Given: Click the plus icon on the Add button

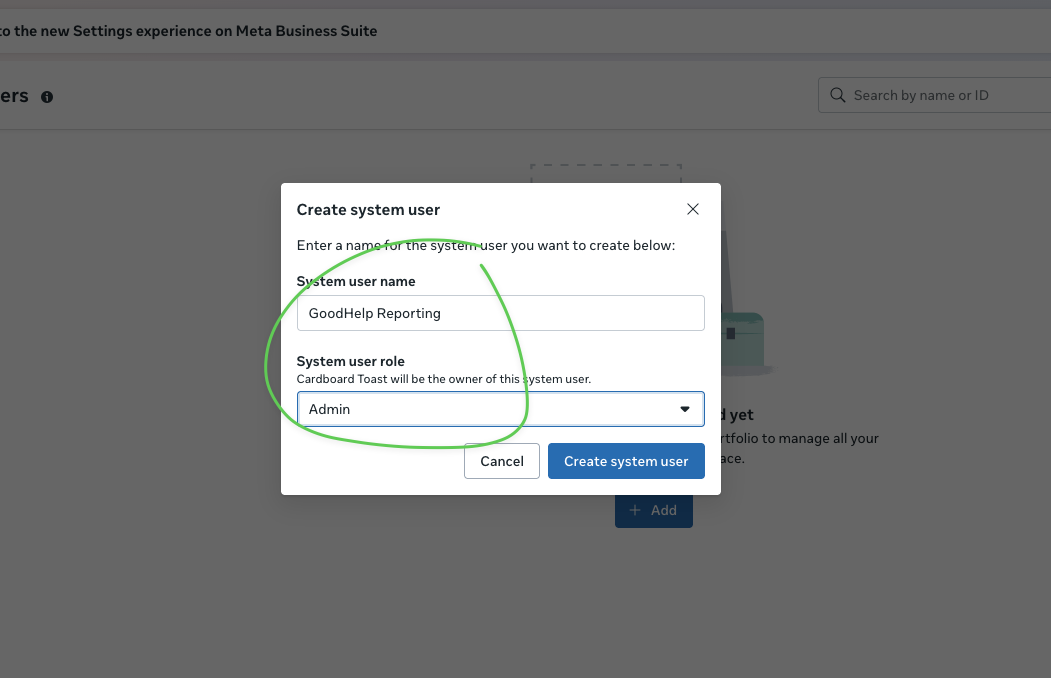Looking at the screenshot, I should click(635, 510).
